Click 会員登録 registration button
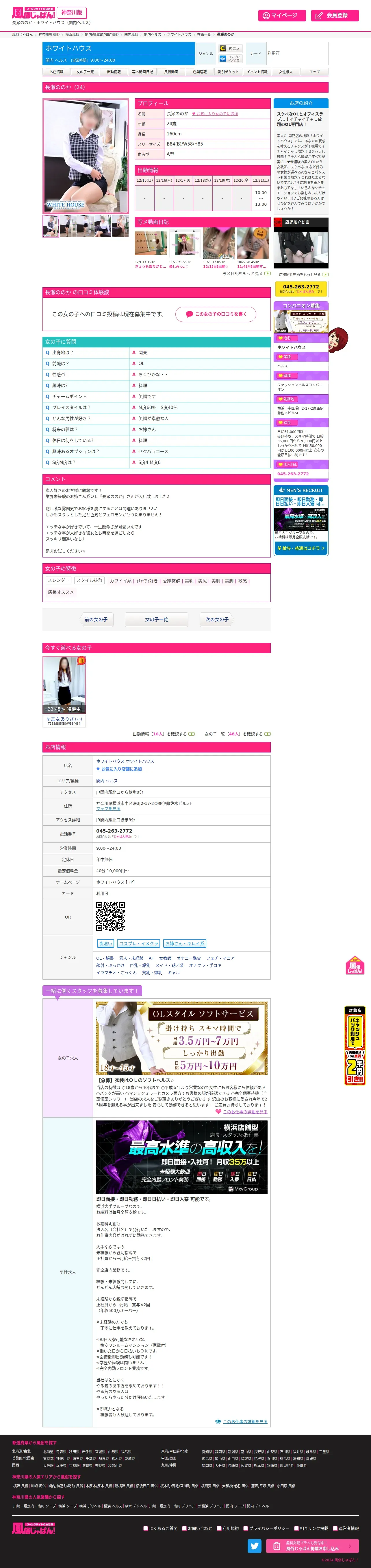The height and width of the screenshot is (1568, 371). click(x=335, y=15)
